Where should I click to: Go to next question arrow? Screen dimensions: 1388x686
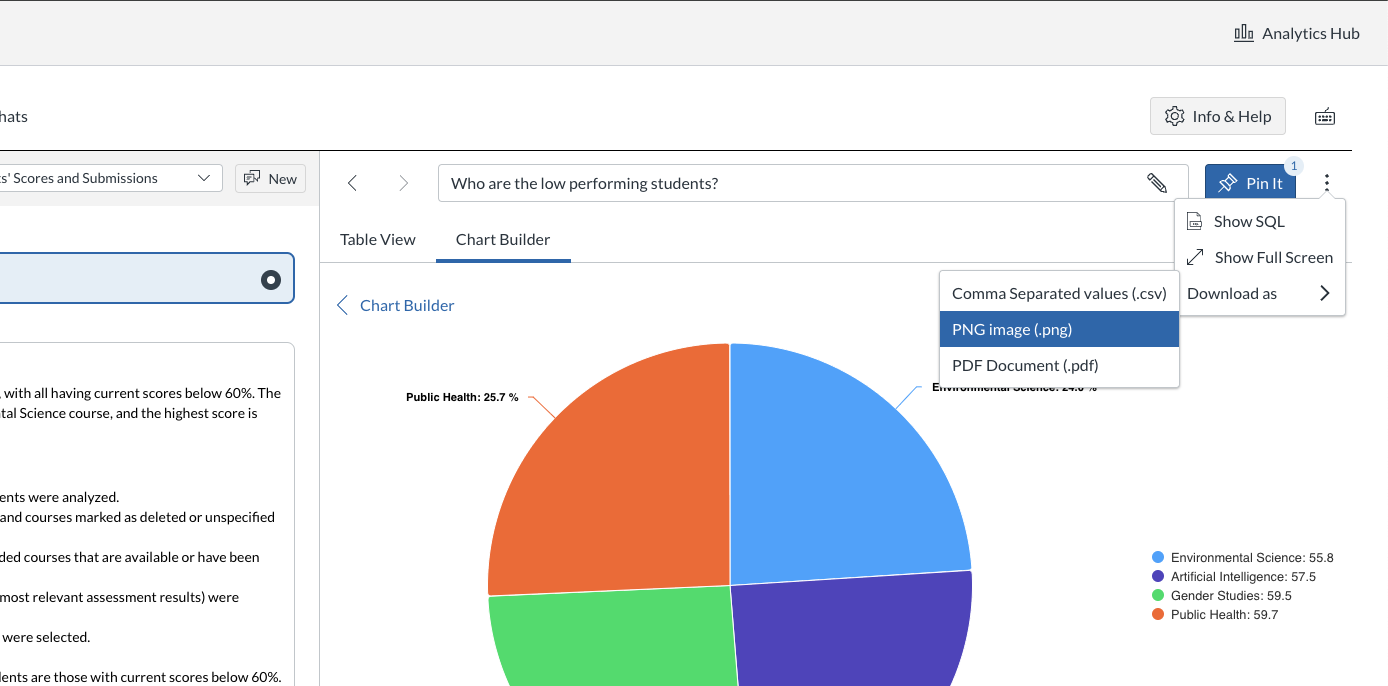point(404,183)
